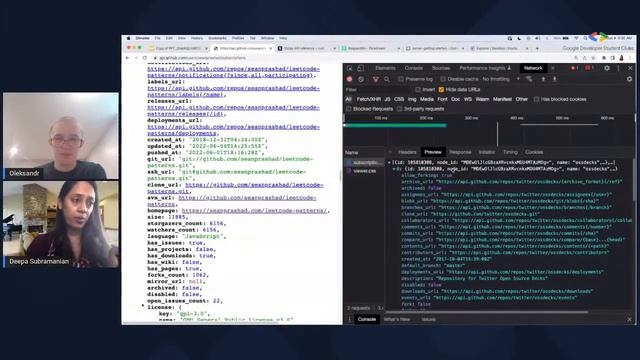Click the DevTools inspect element icon
640x360 pixels.
[350, 68]
